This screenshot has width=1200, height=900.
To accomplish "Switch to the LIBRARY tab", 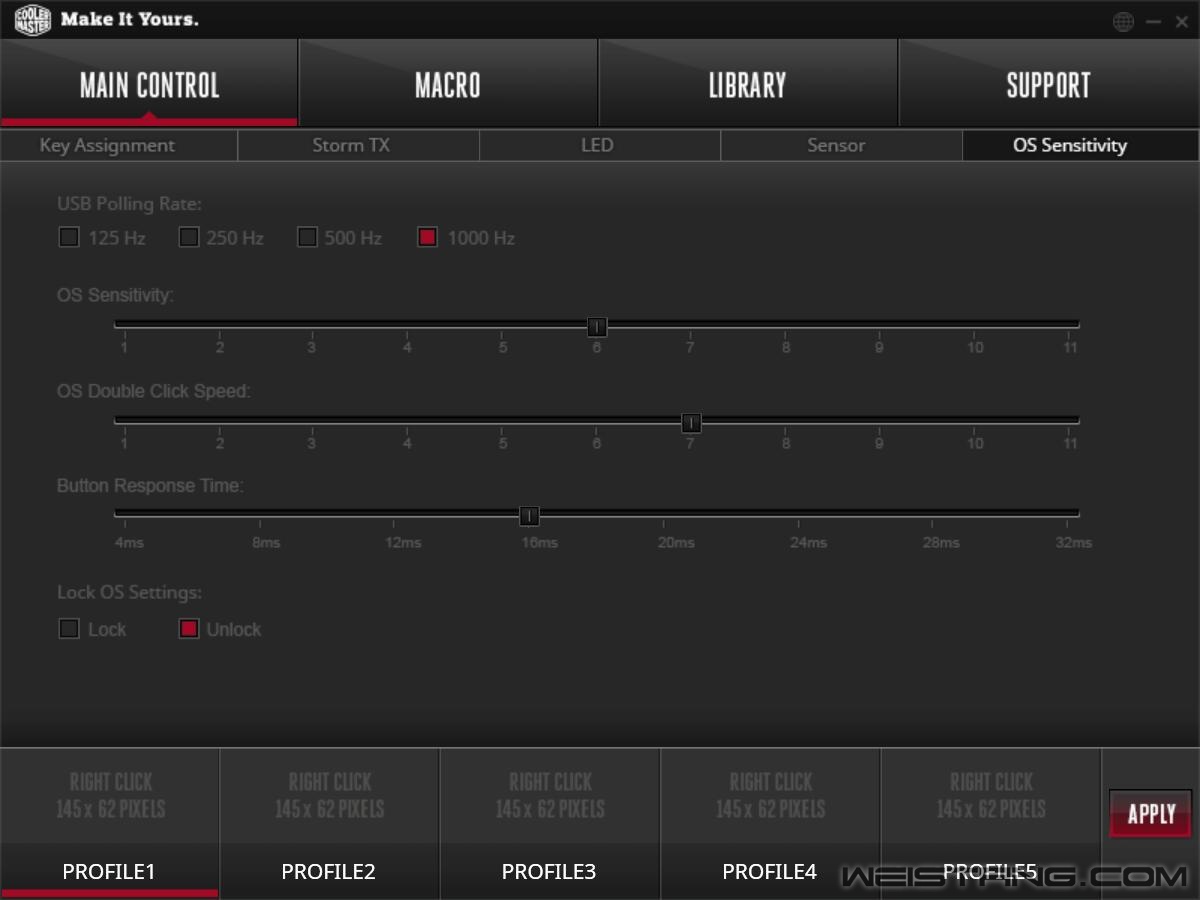I will coord(747,85).
